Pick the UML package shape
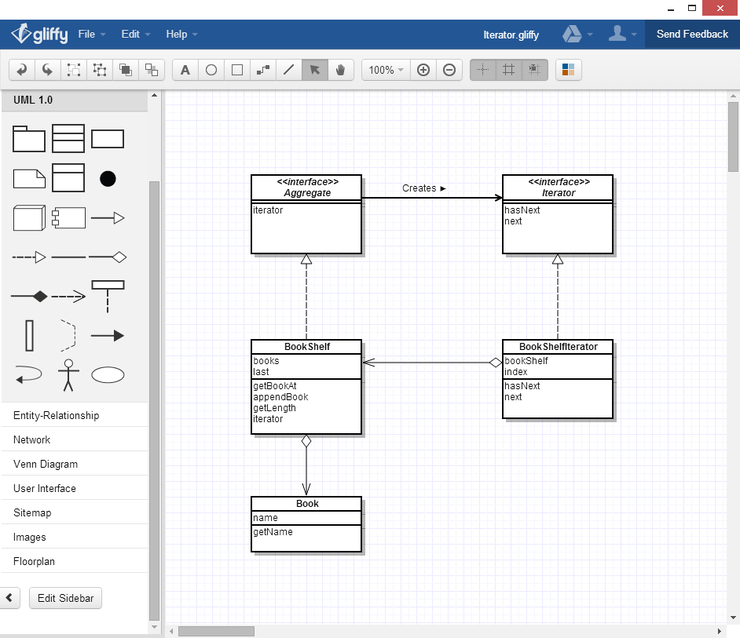The image size is (740, 638). [29, 139]
